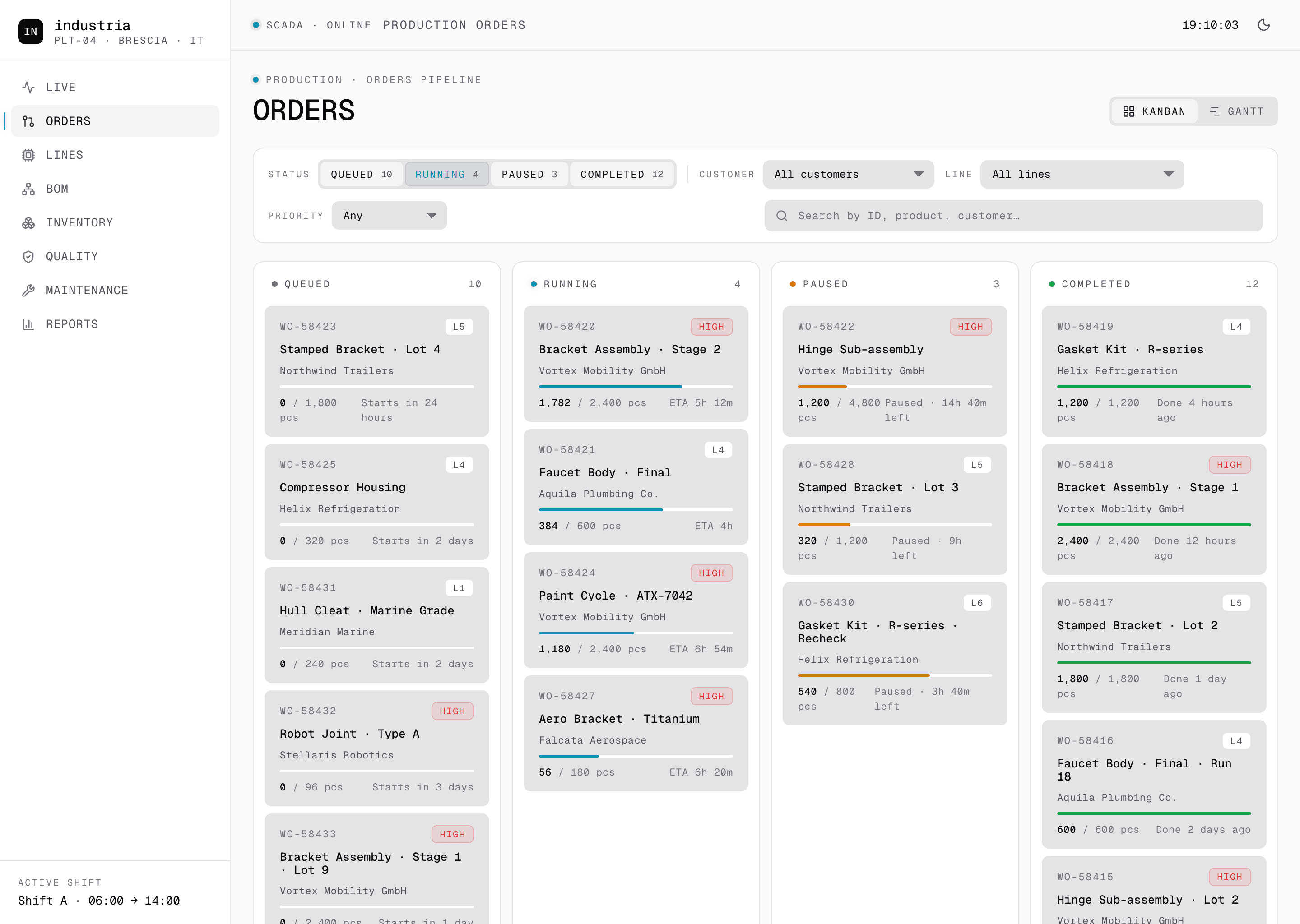This screenshot has height=924, width=1300.
Task: Click the Quality shield icon
Action: point(28,257)
